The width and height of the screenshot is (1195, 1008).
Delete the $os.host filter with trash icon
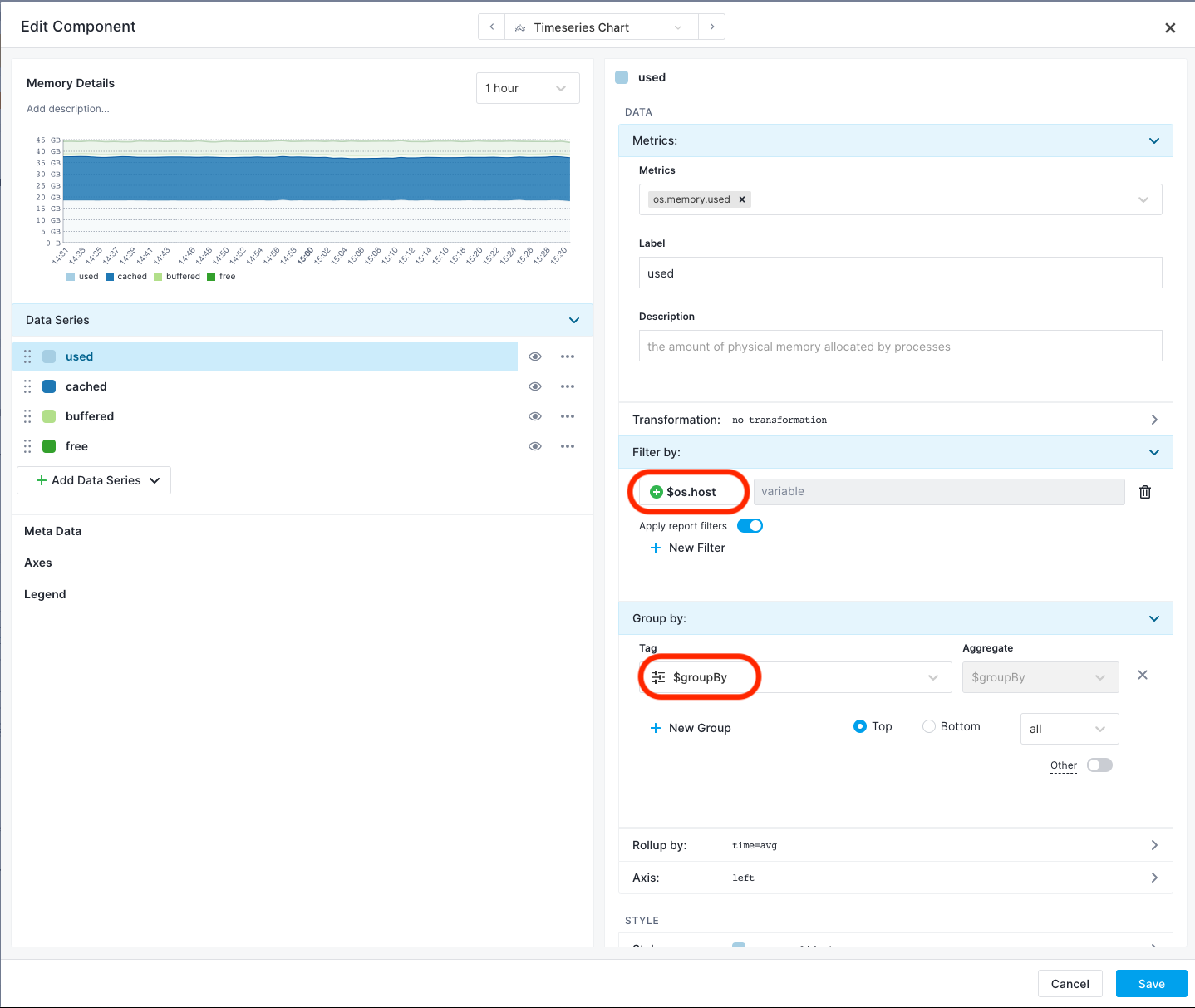coord(1145,492)
